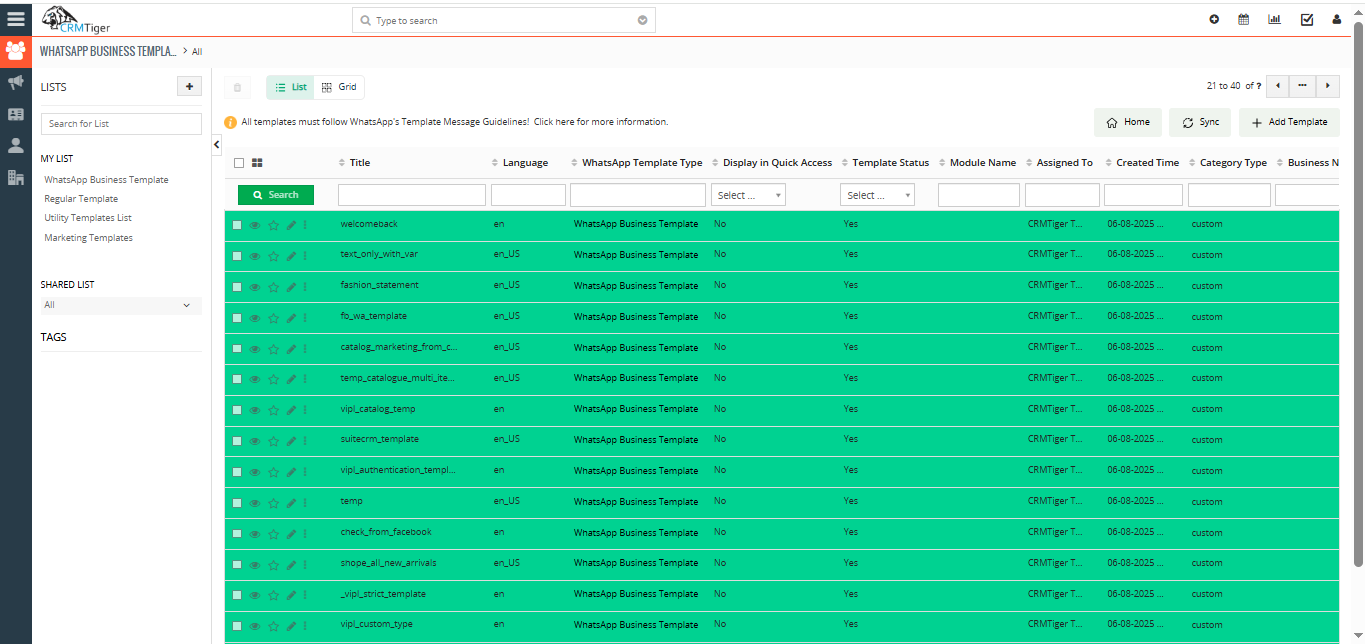Sort by WhatsApp Template Type column
The image size is (1365, 644).
(x=642, y=163)
